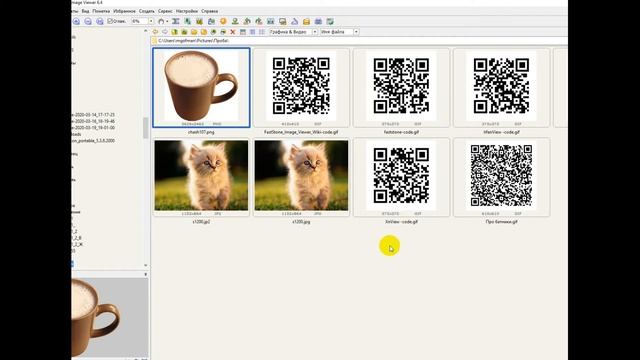Click the last green icon in main toolbar
Image resolution: width=640 pixels, height=360 pixels.
[x=330, y=21]
